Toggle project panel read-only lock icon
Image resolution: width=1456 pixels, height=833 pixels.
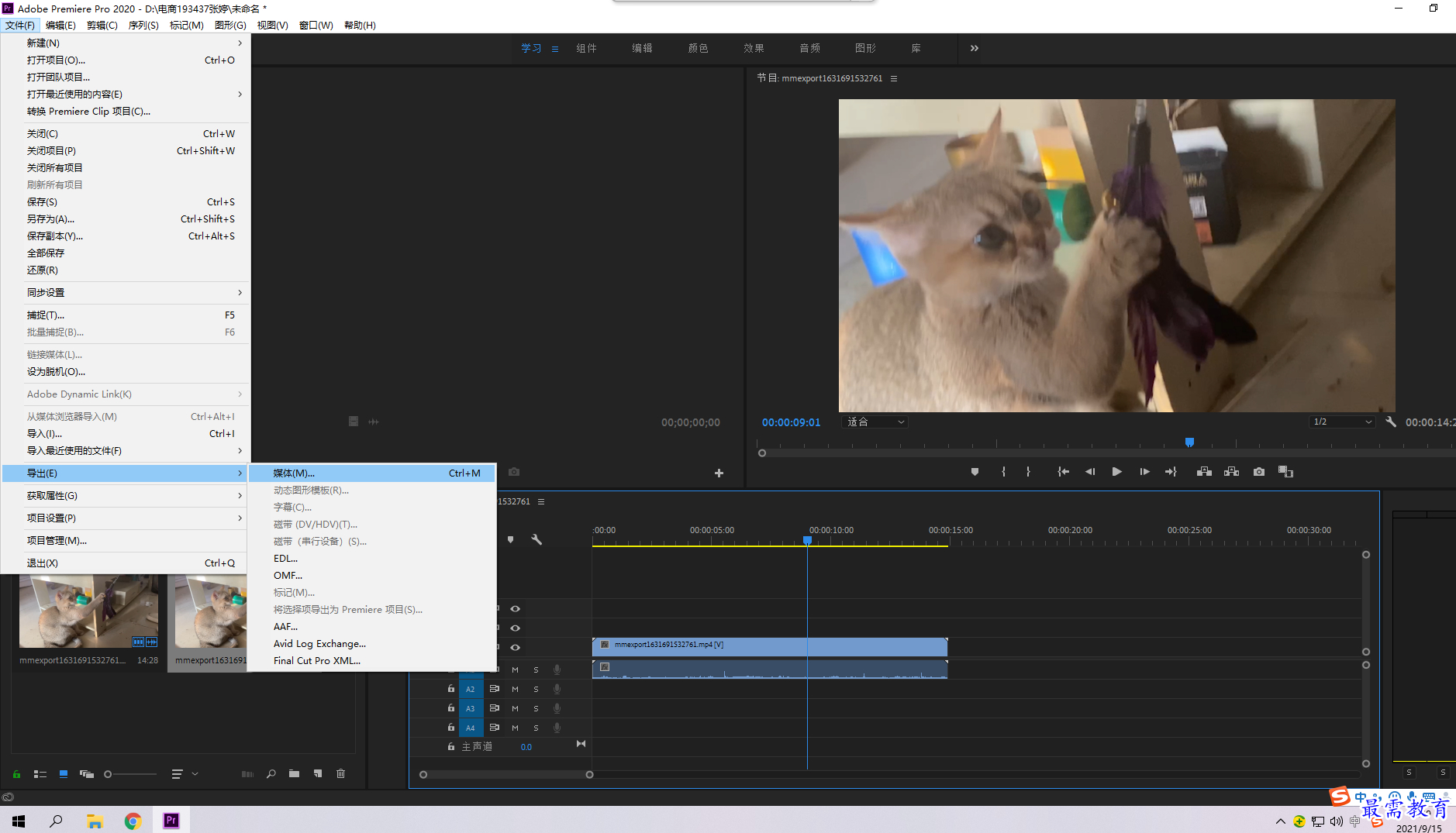[16, 774]
